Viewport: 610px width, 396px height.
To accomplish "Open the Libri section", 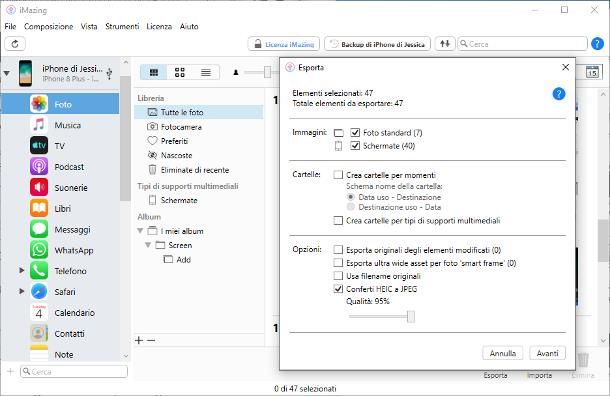I will [60, 209].
